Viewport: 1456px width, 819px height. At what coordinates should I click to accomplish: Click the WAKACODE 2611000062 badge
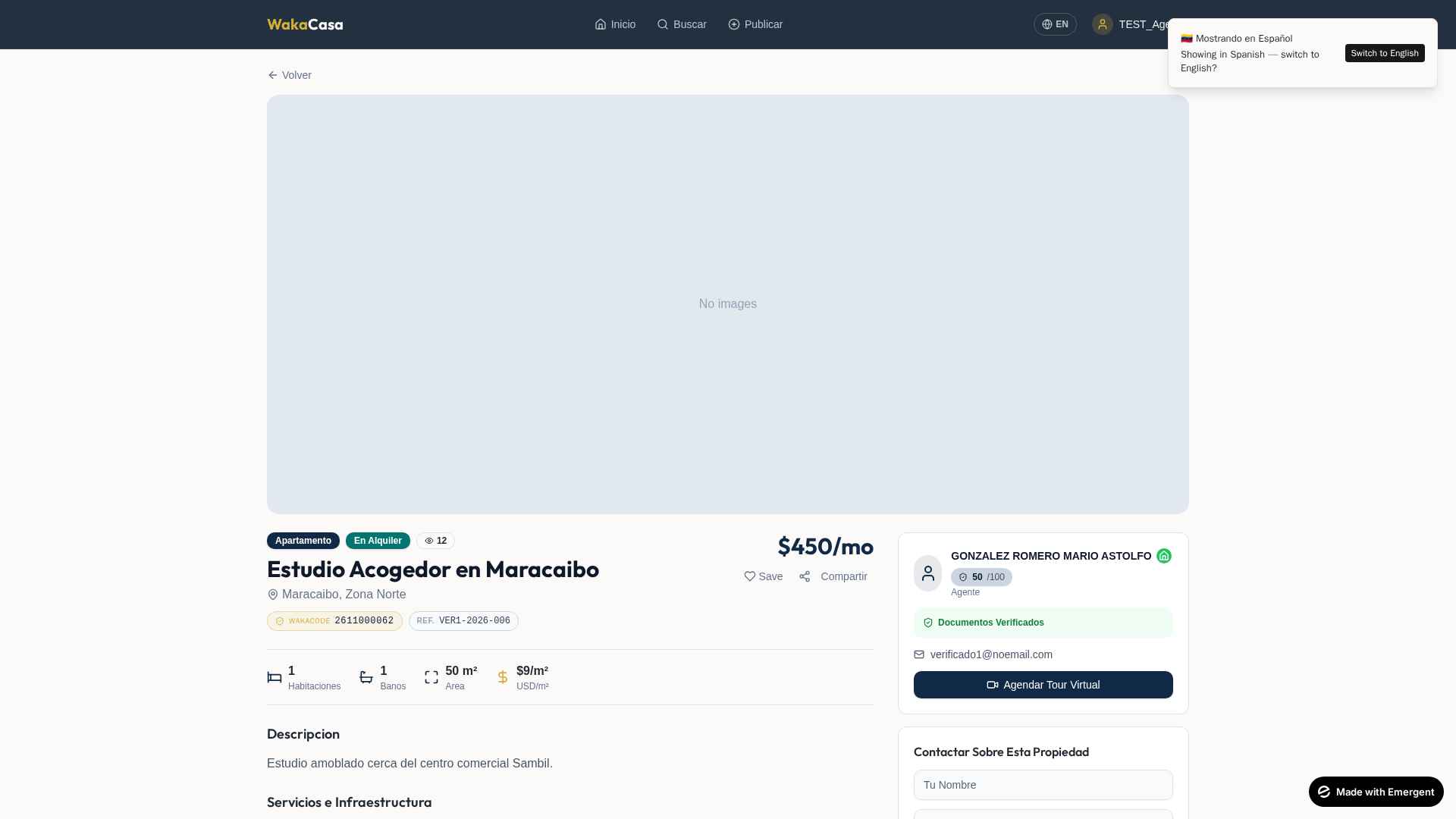(x=334, y=621)
